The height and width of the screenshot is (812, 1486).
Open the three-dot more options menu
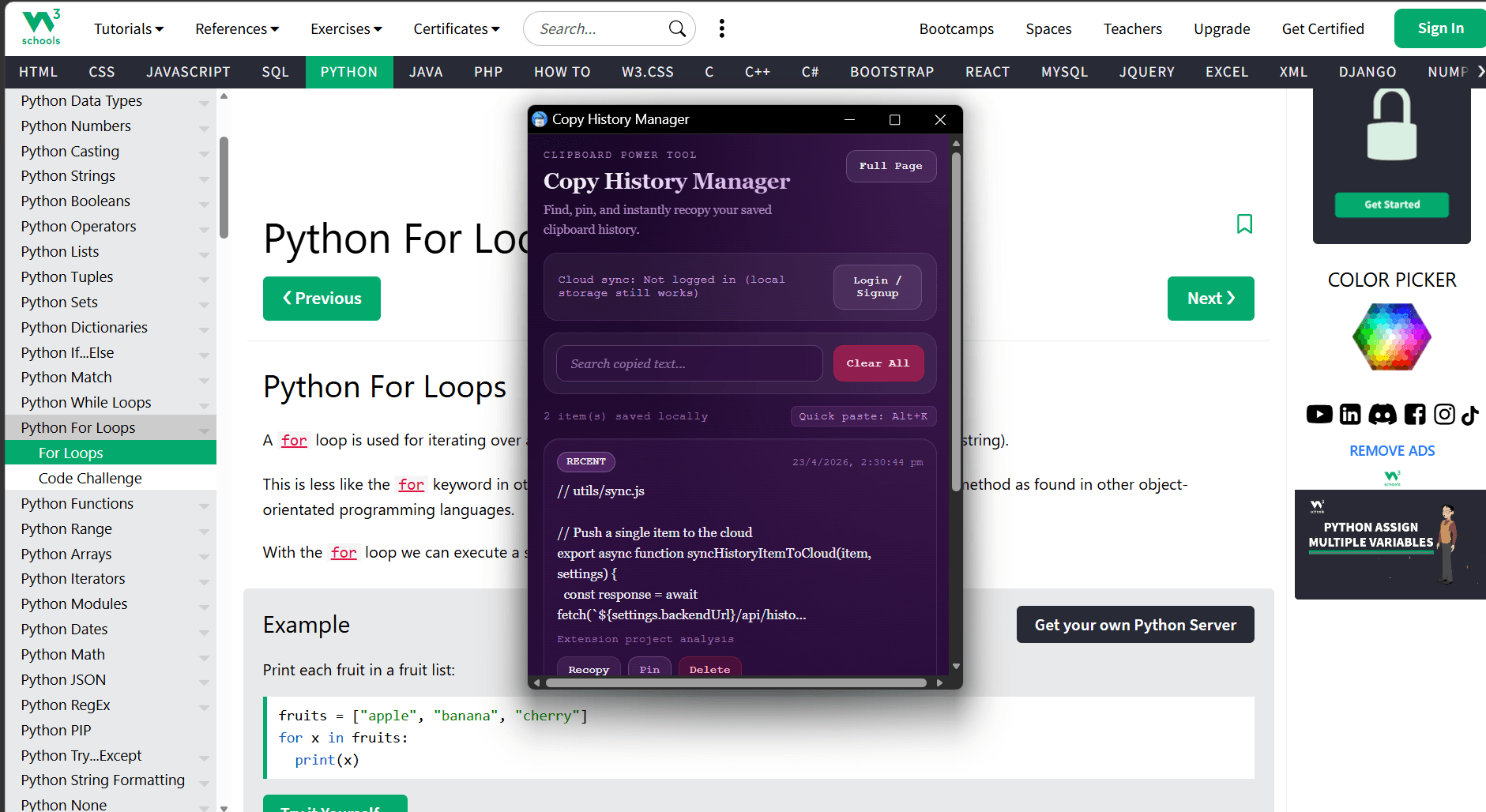pos(721,28)
